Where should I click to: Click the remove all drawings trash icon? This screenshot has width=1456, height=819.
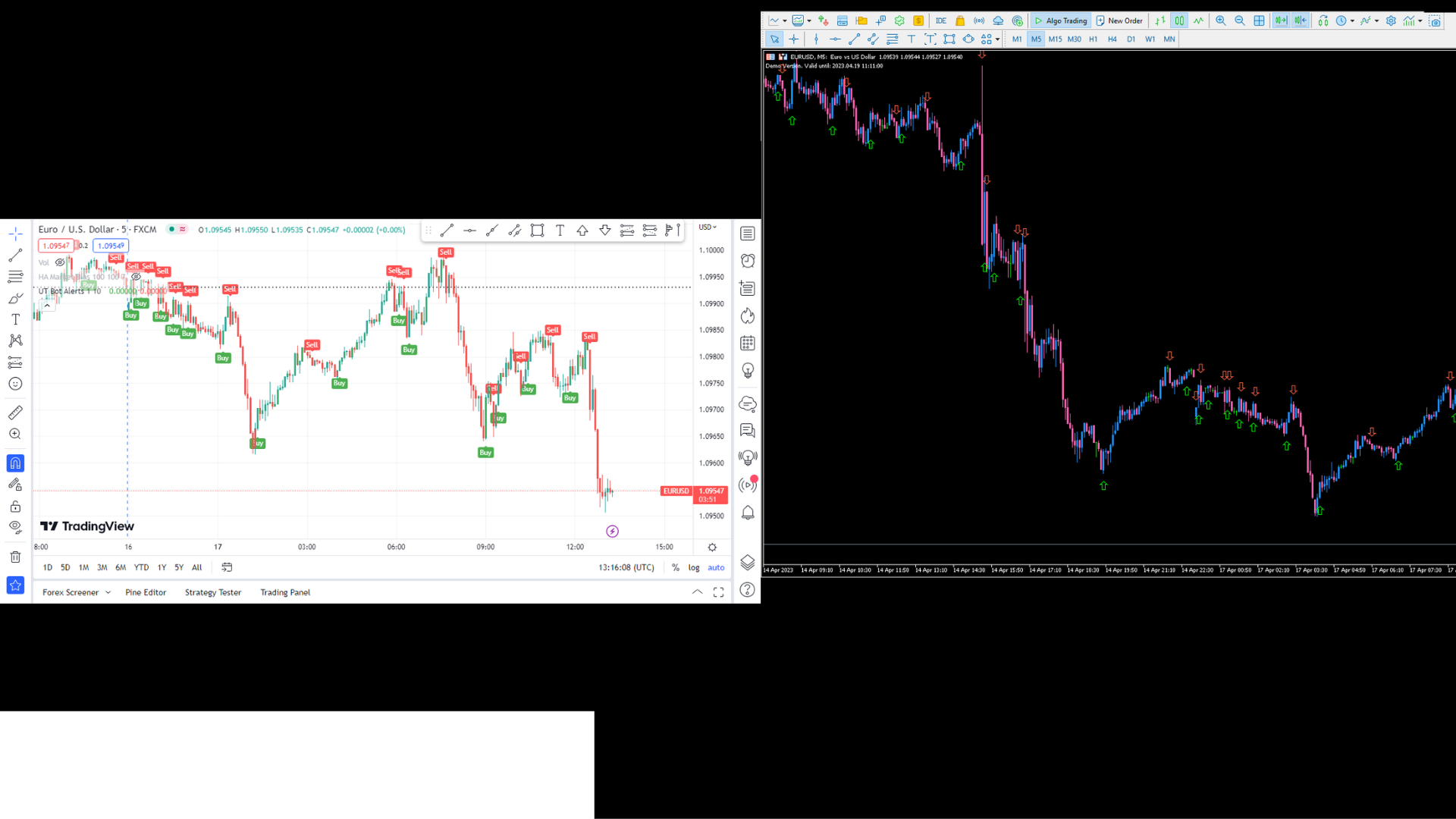[x=15, y=556]
